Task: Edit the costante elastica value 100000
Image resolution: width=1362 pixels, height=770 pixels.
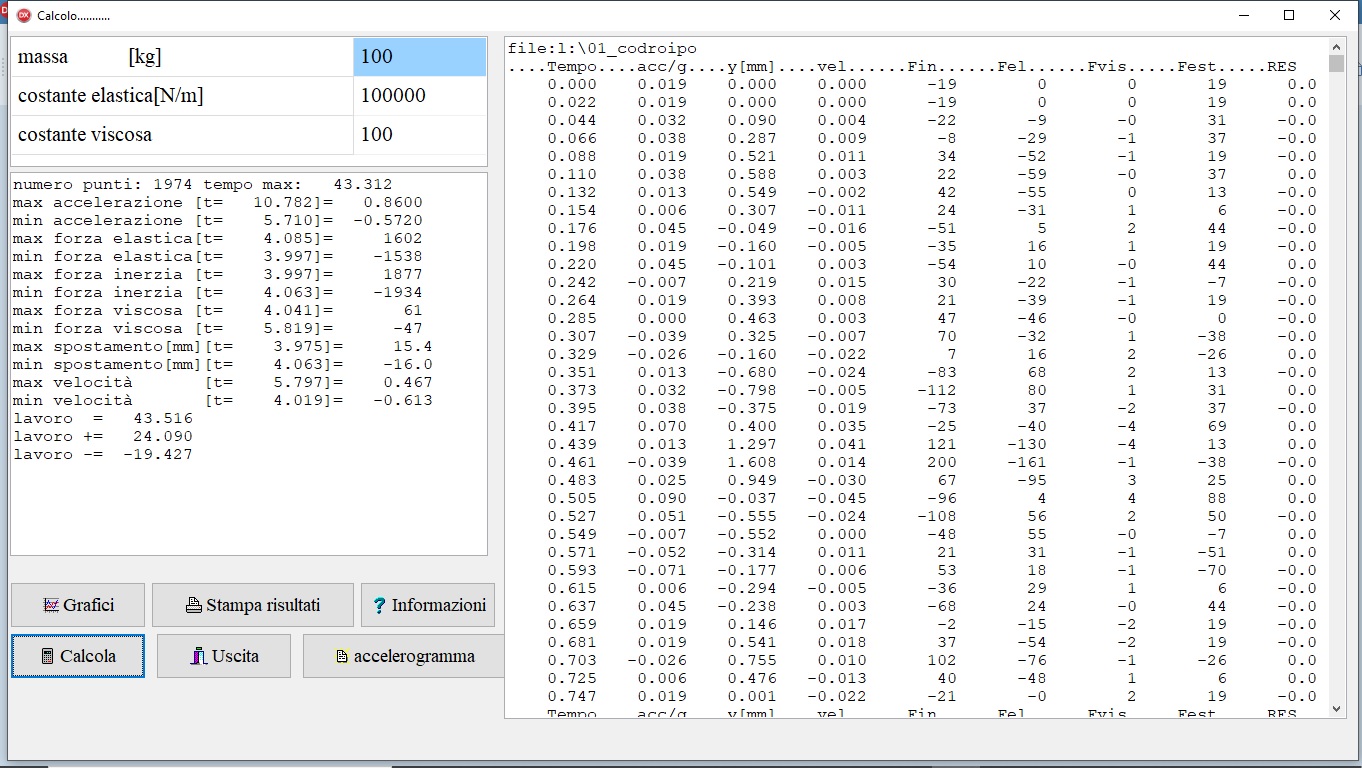Action: (x=420, y=96)
